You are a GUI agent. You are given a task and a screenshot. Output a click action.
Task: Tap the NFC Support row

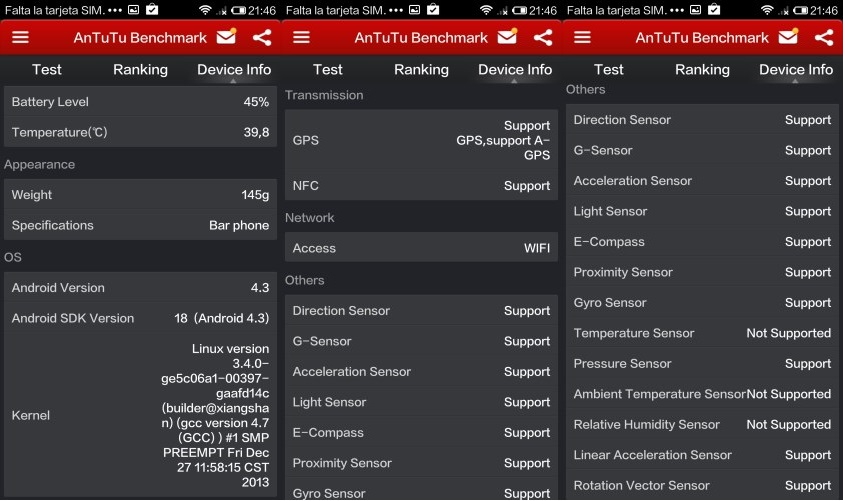click(x=421, y=186)
